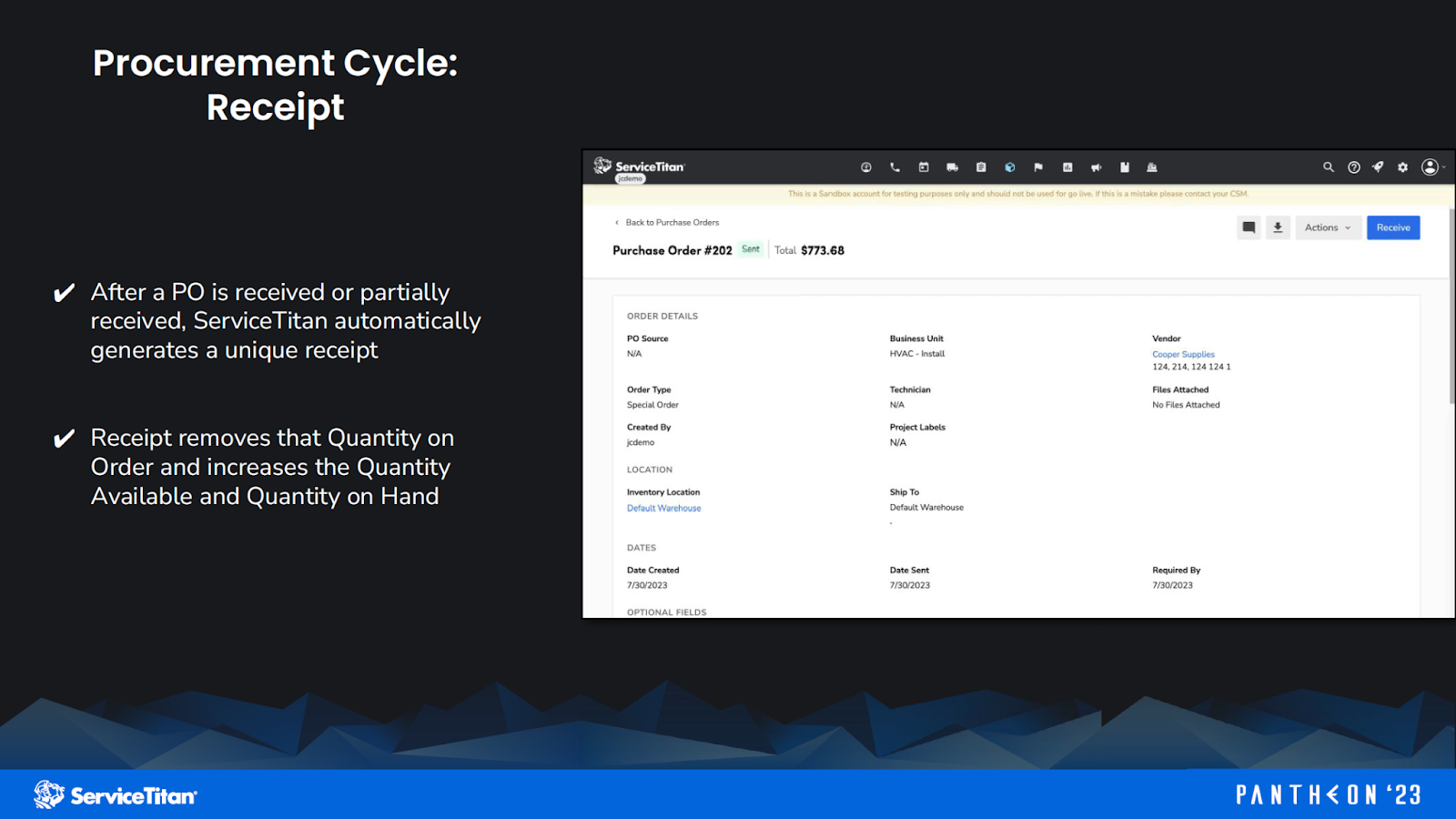The image size is (1456, 819).
Task: Click the page vertical scrollbar
Action: [x=1451, y=305]
